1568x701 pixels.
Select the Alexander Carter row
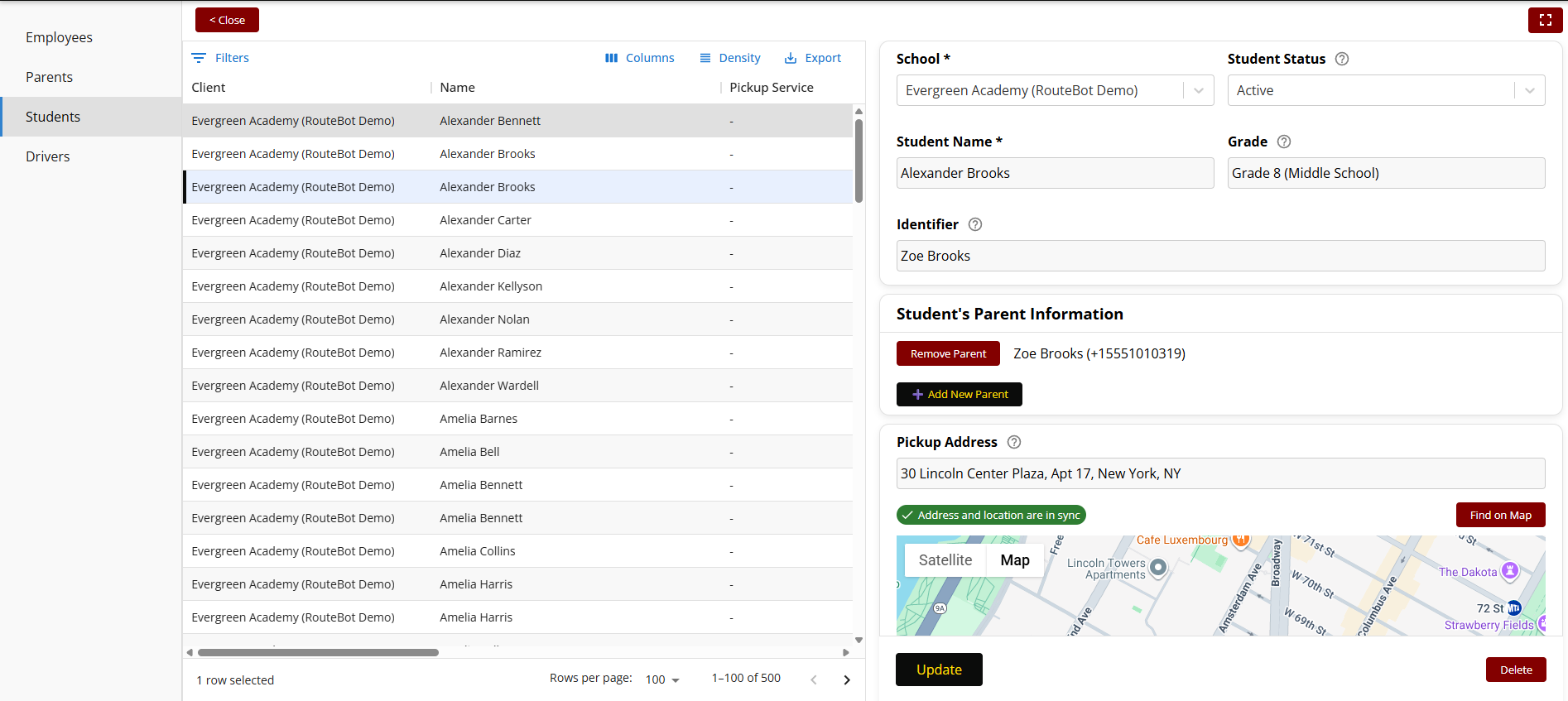[517, 220]
